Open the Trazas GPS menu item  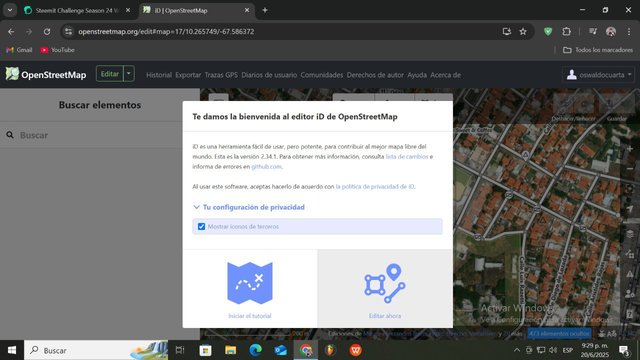click(221, 75)
